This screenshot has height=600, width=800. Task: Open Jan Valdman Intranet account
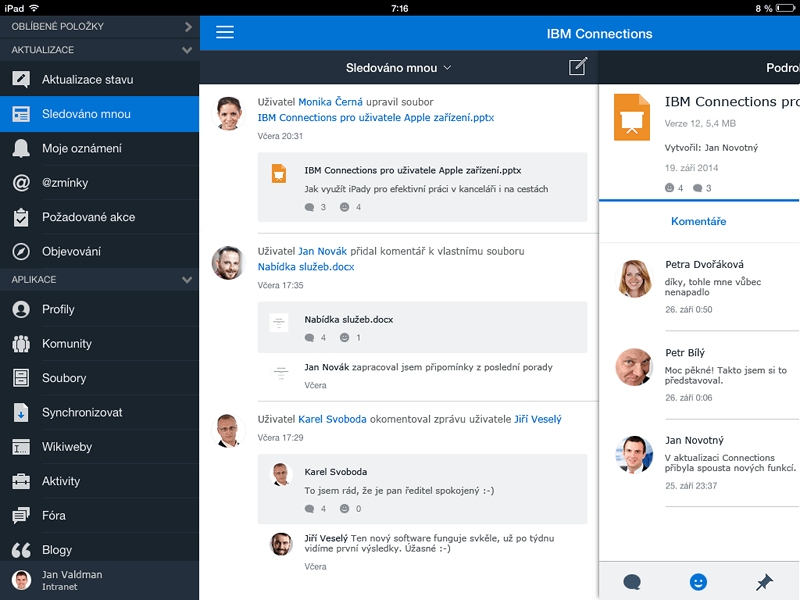[99, 580]
